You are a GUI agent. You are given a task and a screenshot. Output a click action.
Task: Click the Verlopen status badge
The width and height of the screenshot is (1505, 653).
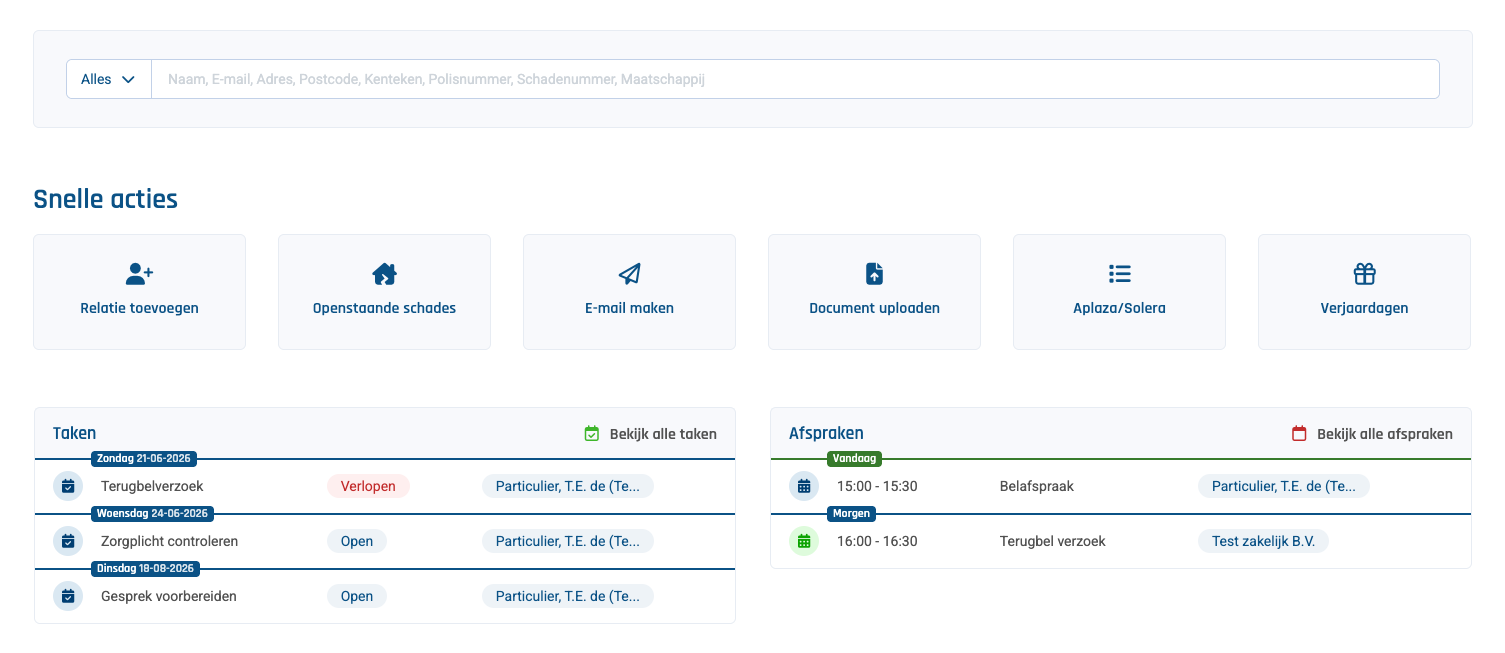tap(368, 486)
